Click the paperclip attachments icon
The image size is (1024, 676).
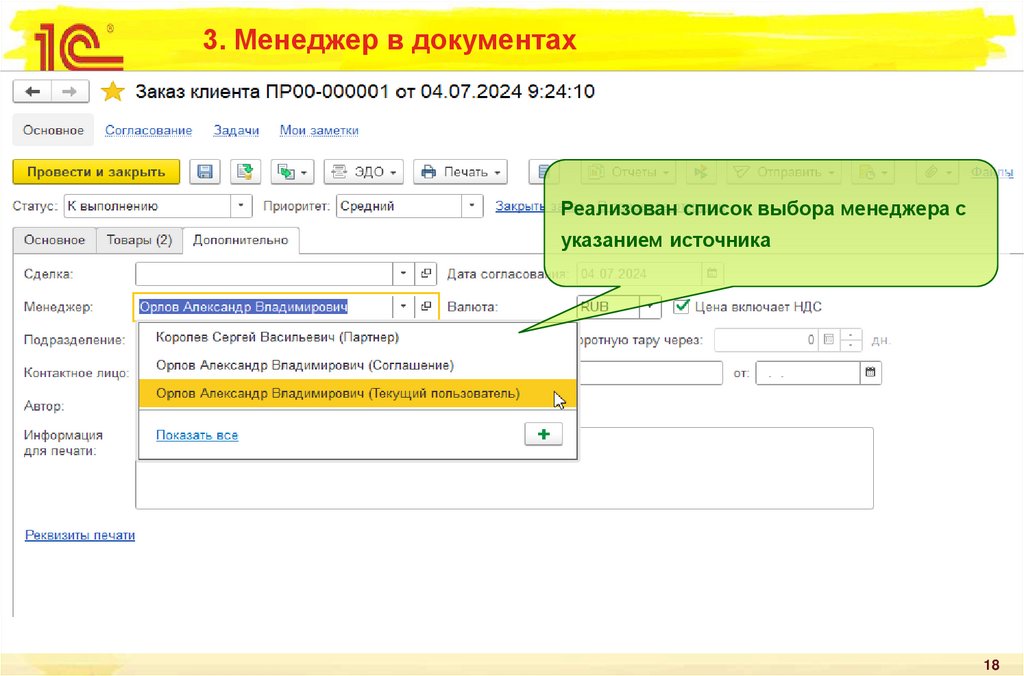click(x=930, y=171)
